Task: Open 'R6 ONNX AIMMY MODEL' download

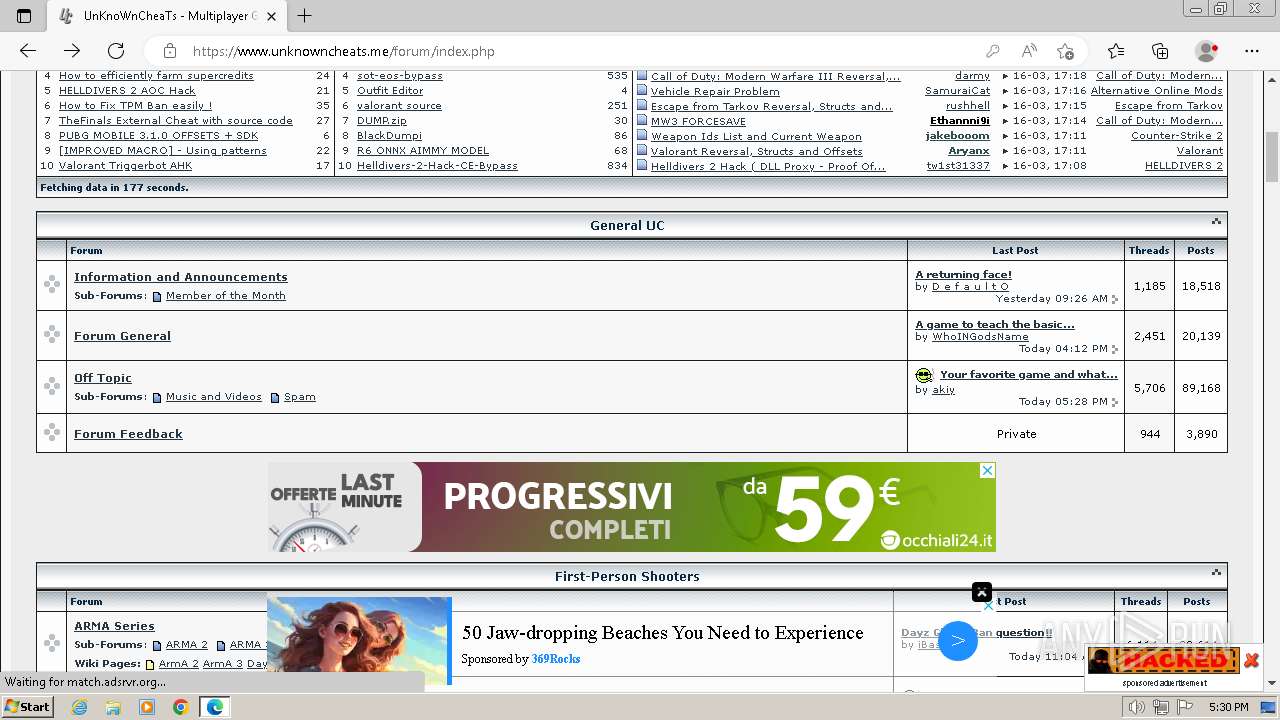Action: 423,151
